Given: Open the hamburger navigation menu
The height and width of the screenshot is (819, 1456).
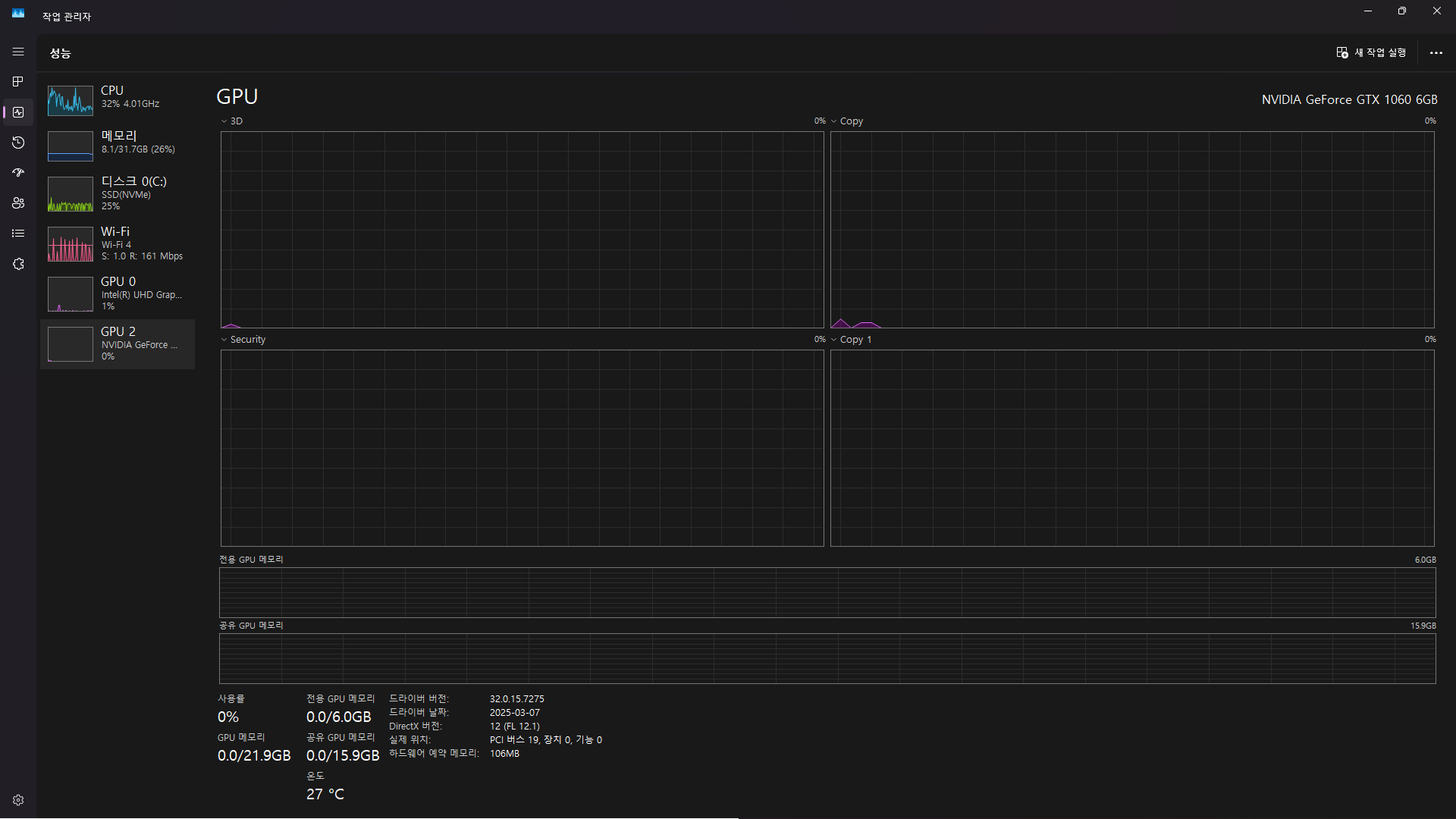Looking at the screenshot, I should pyautogui.click(x=18, y=52).
